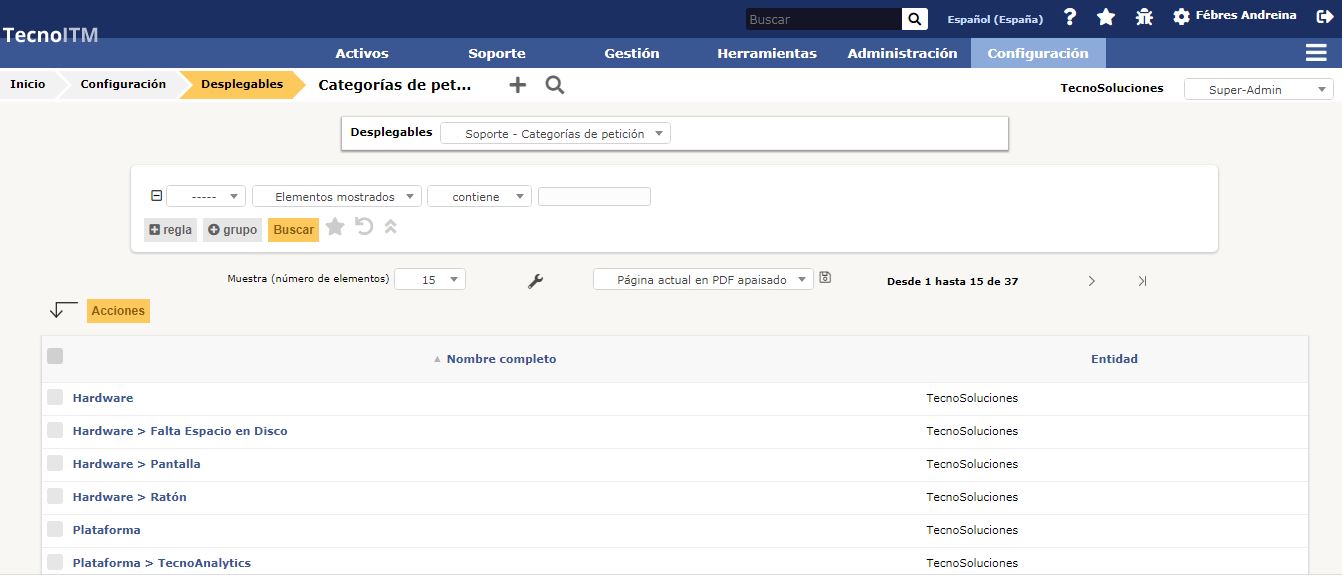This screenshot has height=580, width=1342.
Task: Click the search criteria text field
Action: (594, 197)
